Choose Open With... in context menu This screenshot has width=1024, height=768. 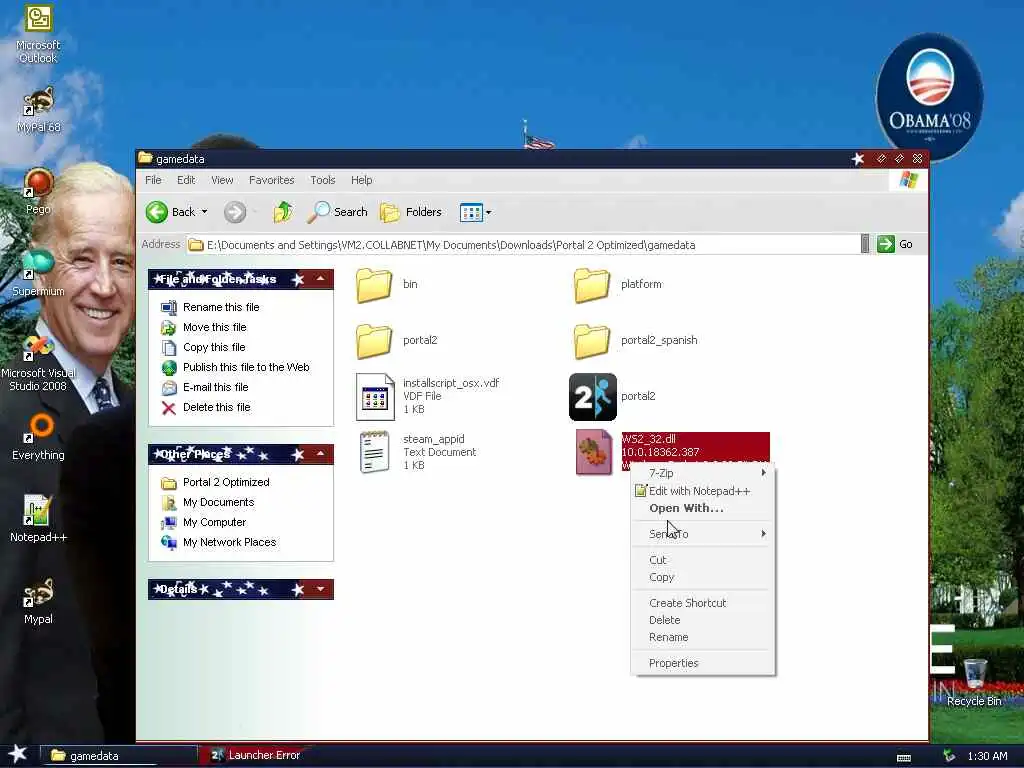pos(703,508)
